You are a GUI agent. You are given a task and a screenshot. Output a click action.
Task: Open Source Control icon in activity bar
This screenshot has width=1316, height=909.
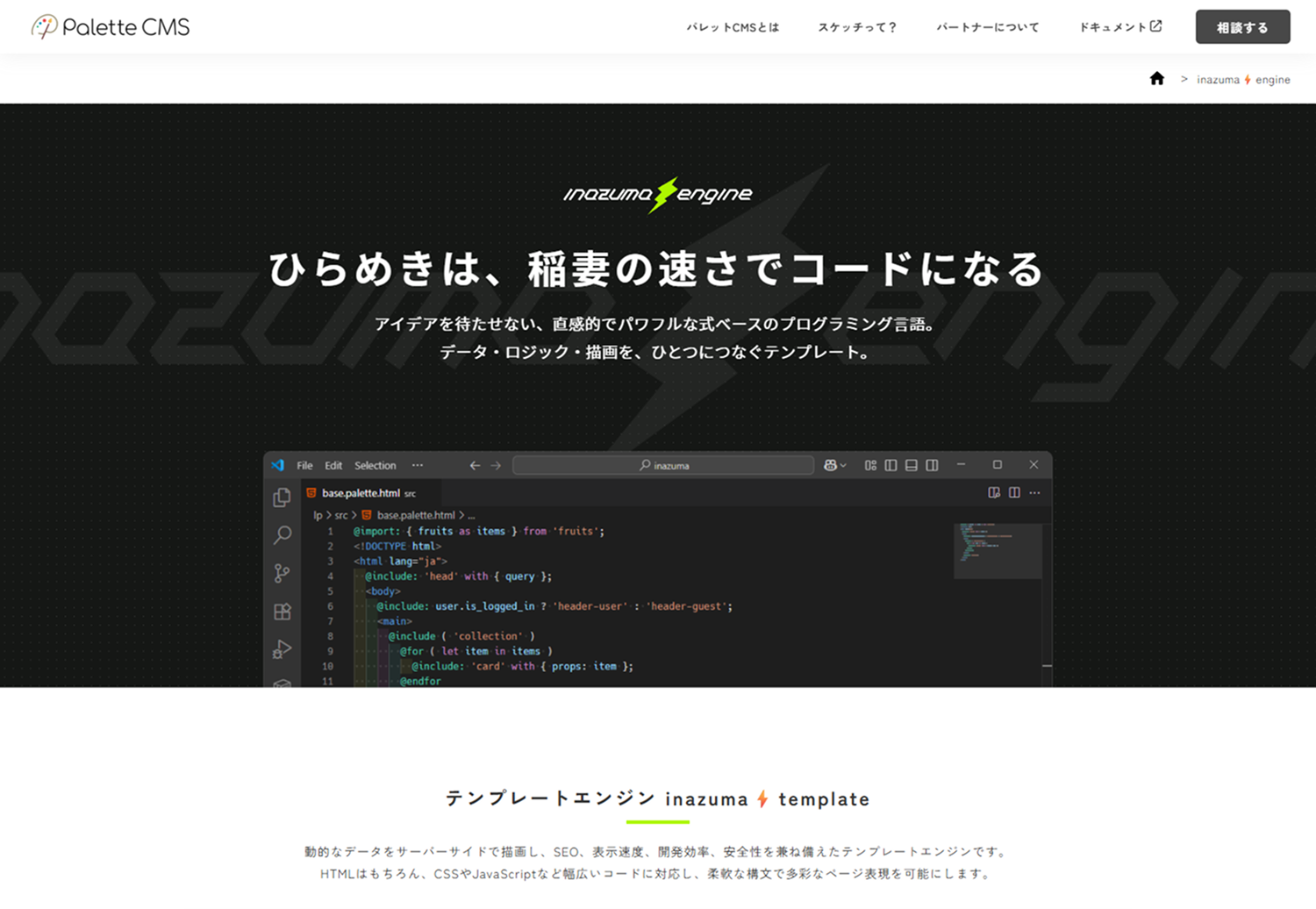click(282, 573)
